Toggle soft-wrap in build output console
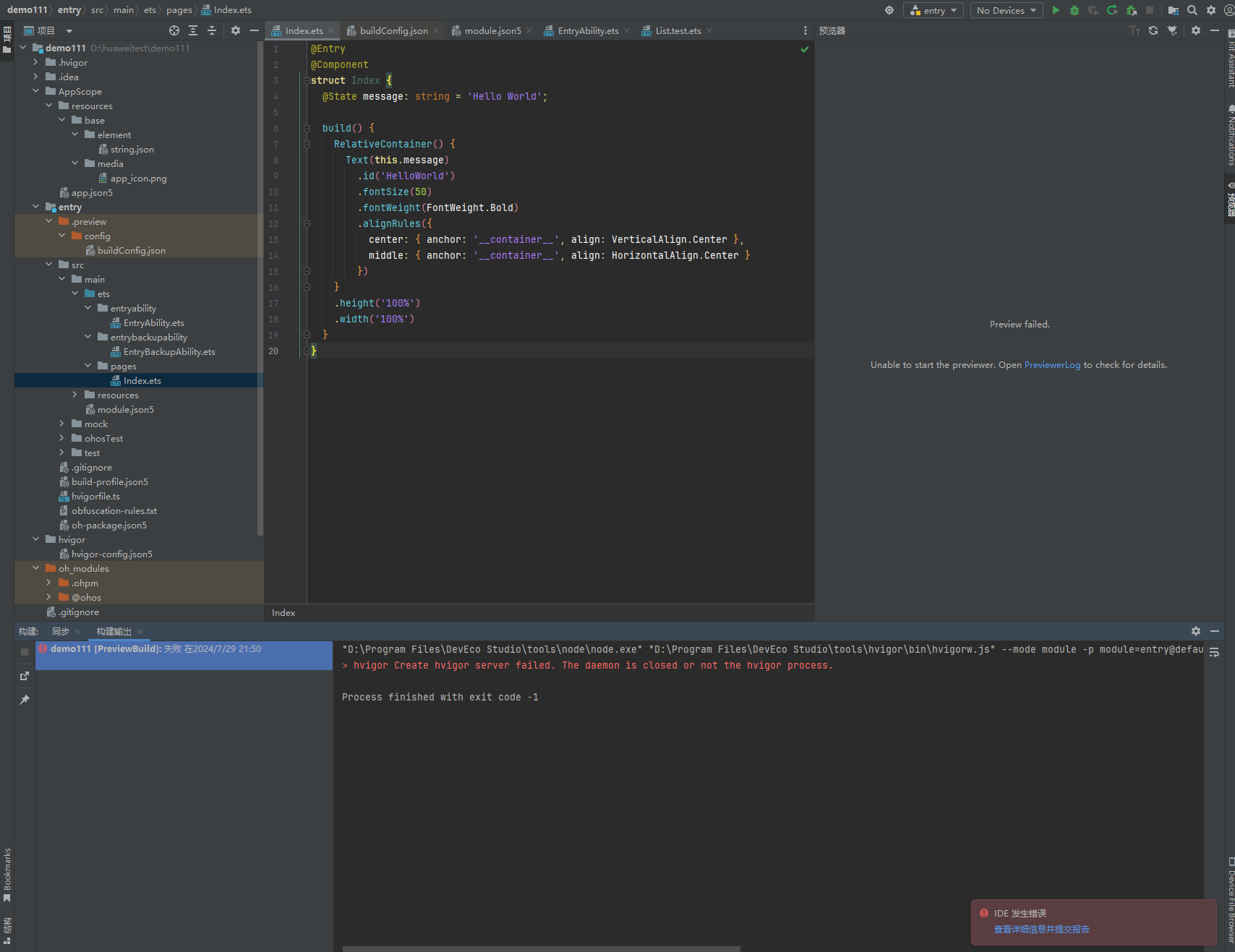Viewport: 1235px width, 952px height. click(x=1214, y=652)
